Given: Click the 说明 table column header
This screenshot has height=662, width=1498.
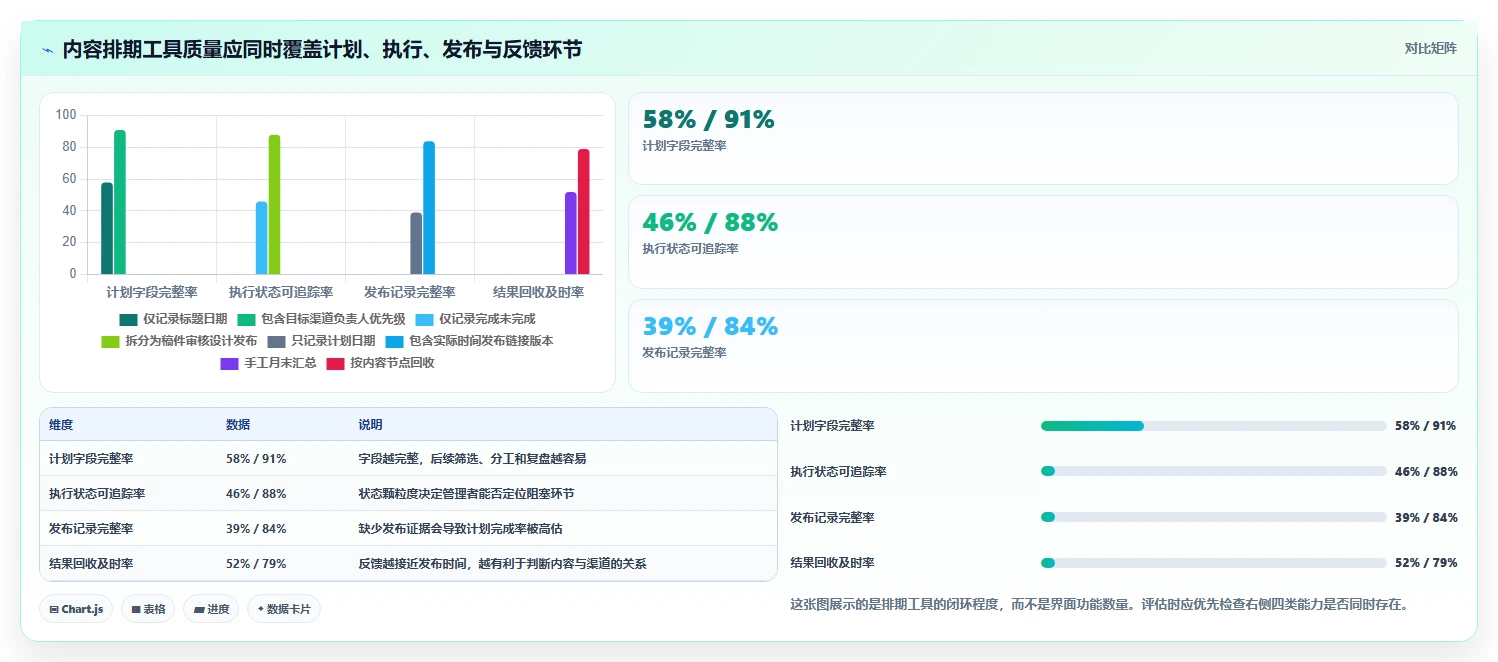Looking at the screenshot, I should tap(370, 425).
